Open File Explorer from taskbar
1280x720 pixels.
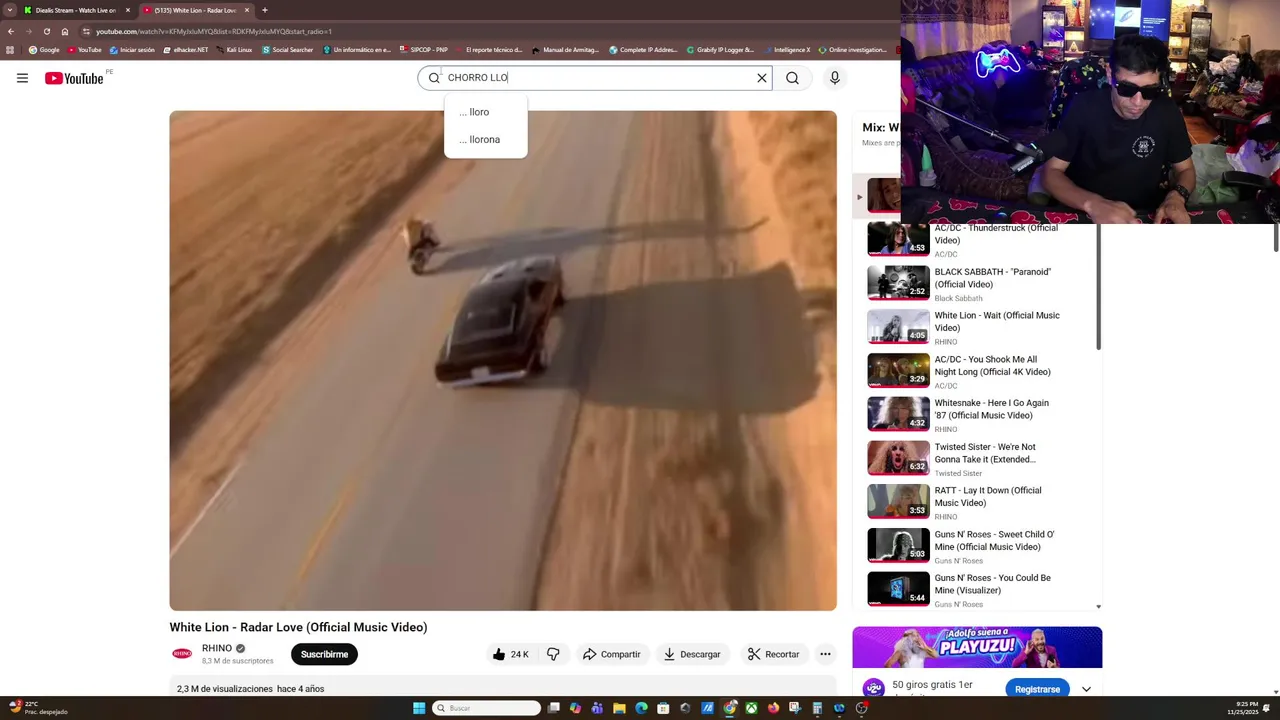[x=619, y=708]
